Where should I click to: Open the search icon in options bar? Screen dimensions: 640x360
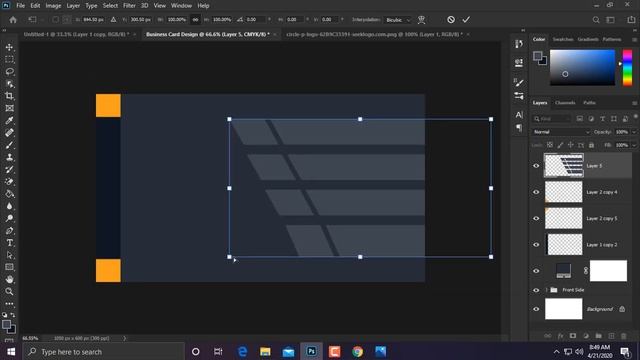pos(596,20)
